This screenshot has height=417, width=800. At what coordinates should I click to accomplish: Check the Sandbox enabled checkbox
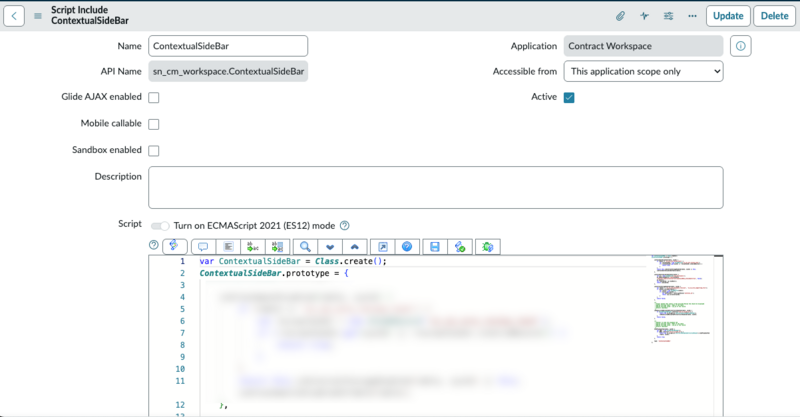coord(154,151)
